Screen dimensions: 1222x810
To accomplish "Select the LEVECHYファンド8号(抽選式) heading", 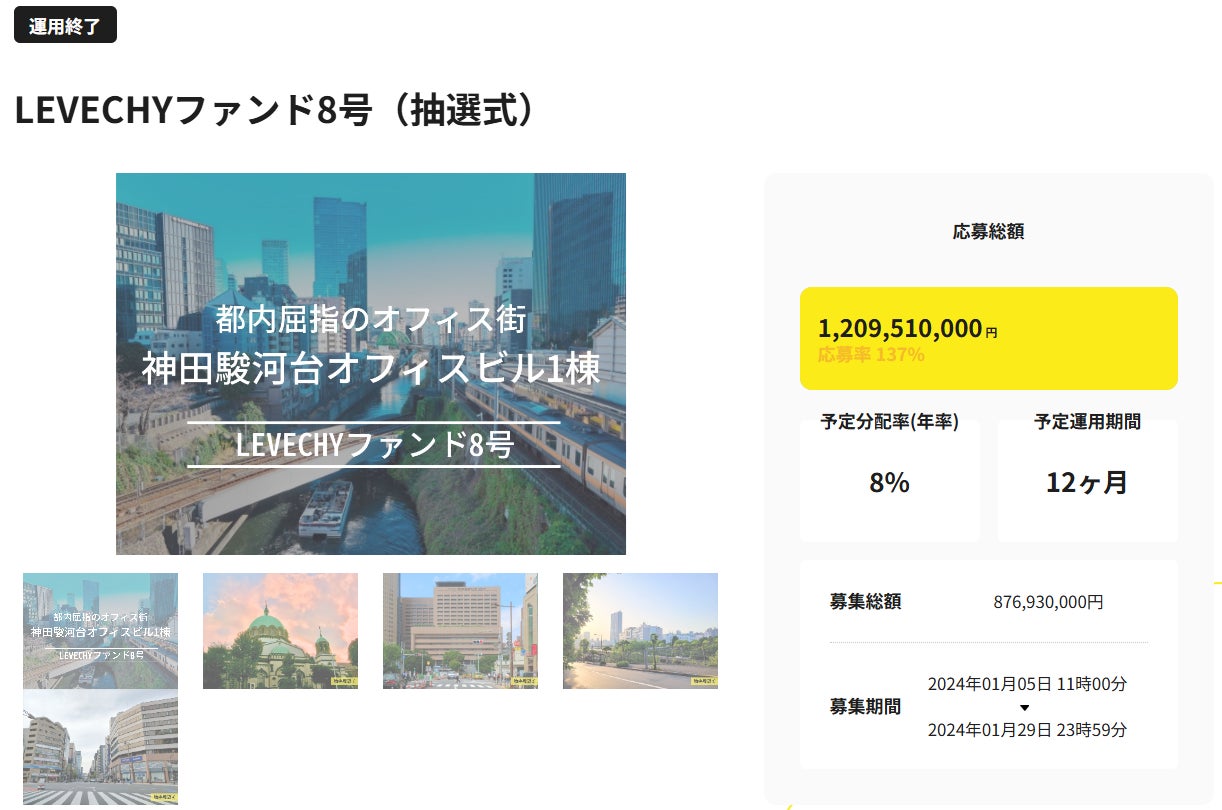I will pos(276,111).
